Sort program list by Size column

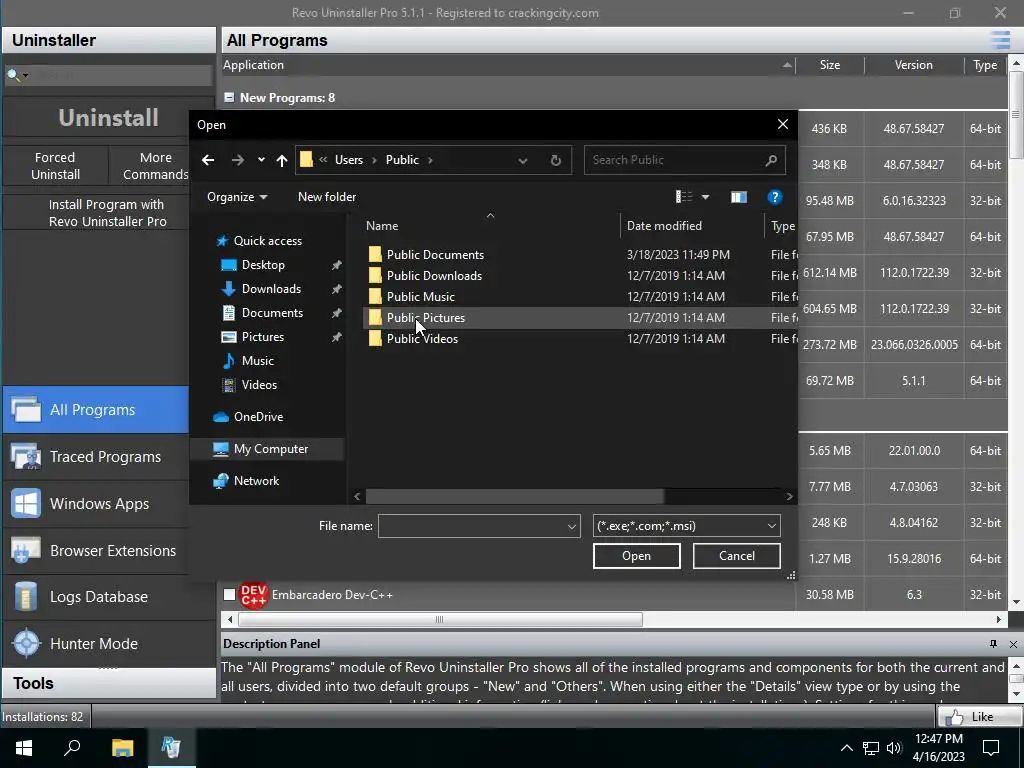pyautogui.click(x=829, y=65)
